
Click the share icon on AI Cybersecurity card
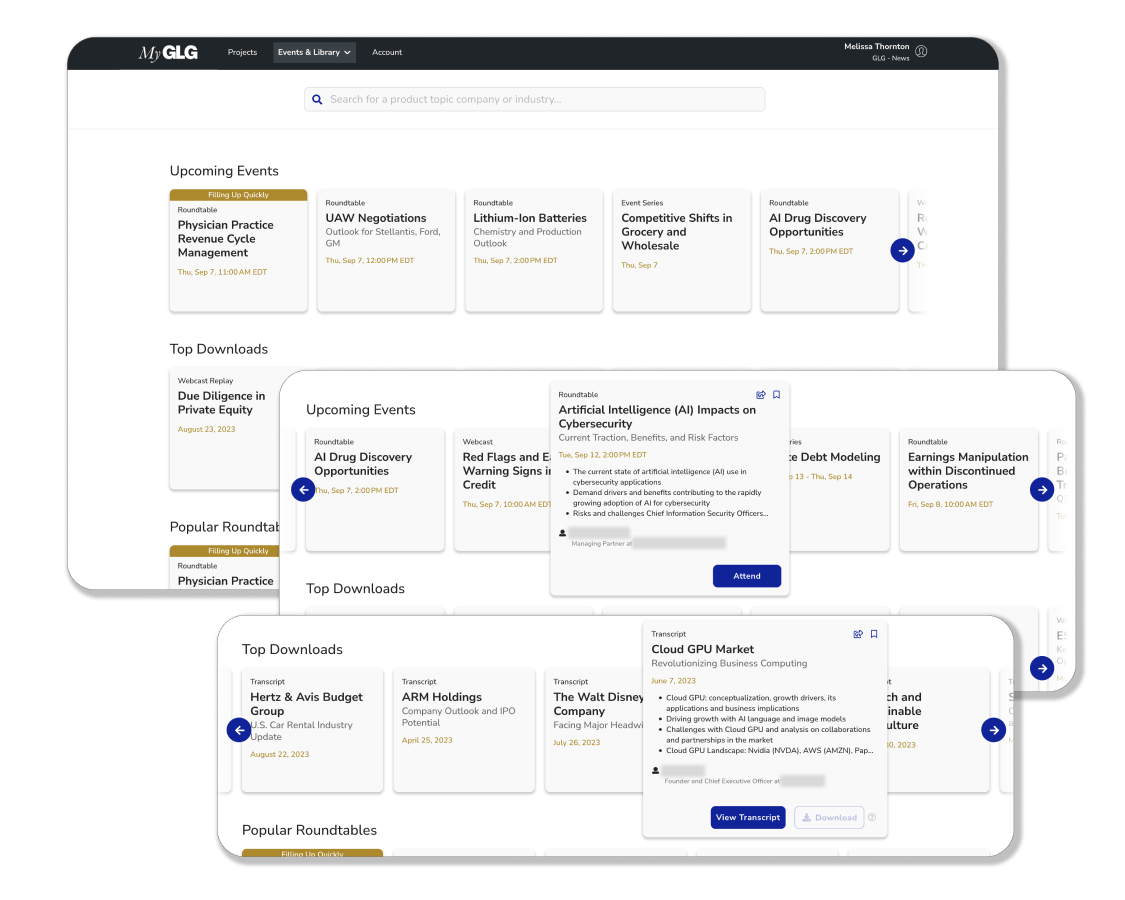(762, 395)
